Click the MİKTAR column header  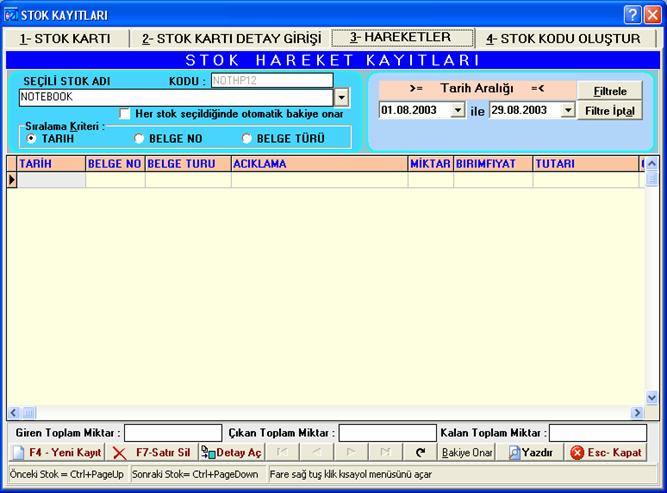click(430, 164)
